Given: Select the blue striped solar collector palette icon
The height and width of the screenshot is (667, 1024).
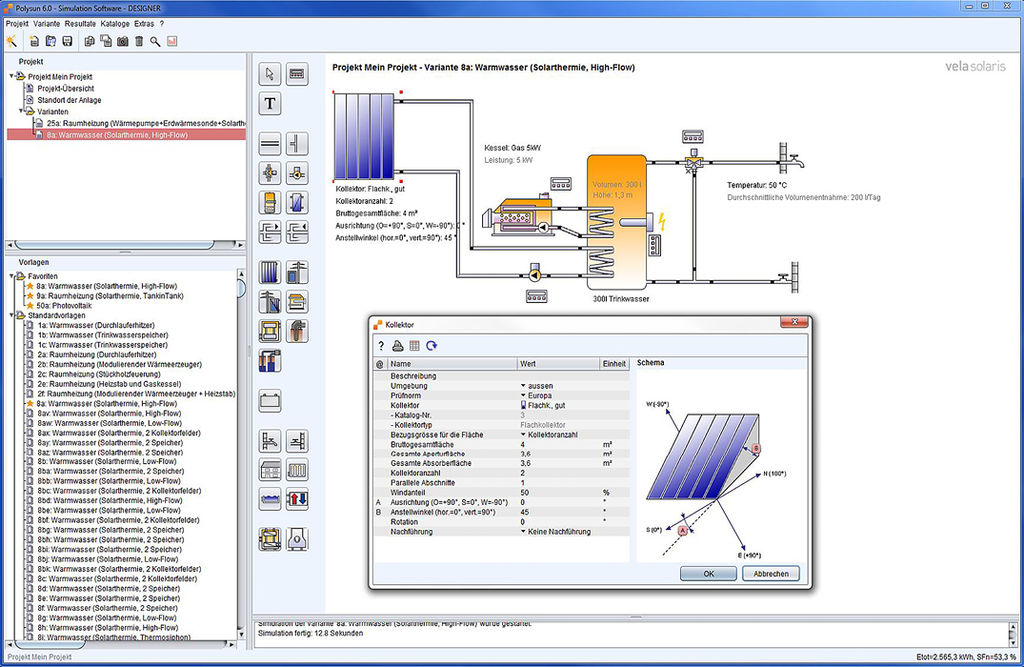Looking at the screenshot, I should click(x=270, y=272).
